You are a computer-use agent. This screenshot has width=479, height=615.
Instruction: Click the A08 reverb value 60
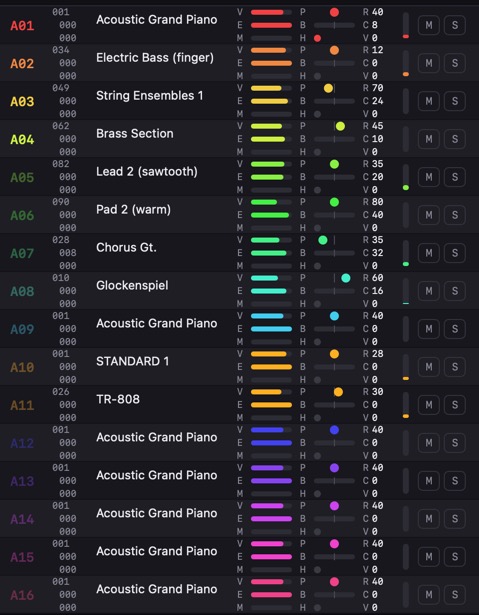pyautogui.click(x=377, y=278)
